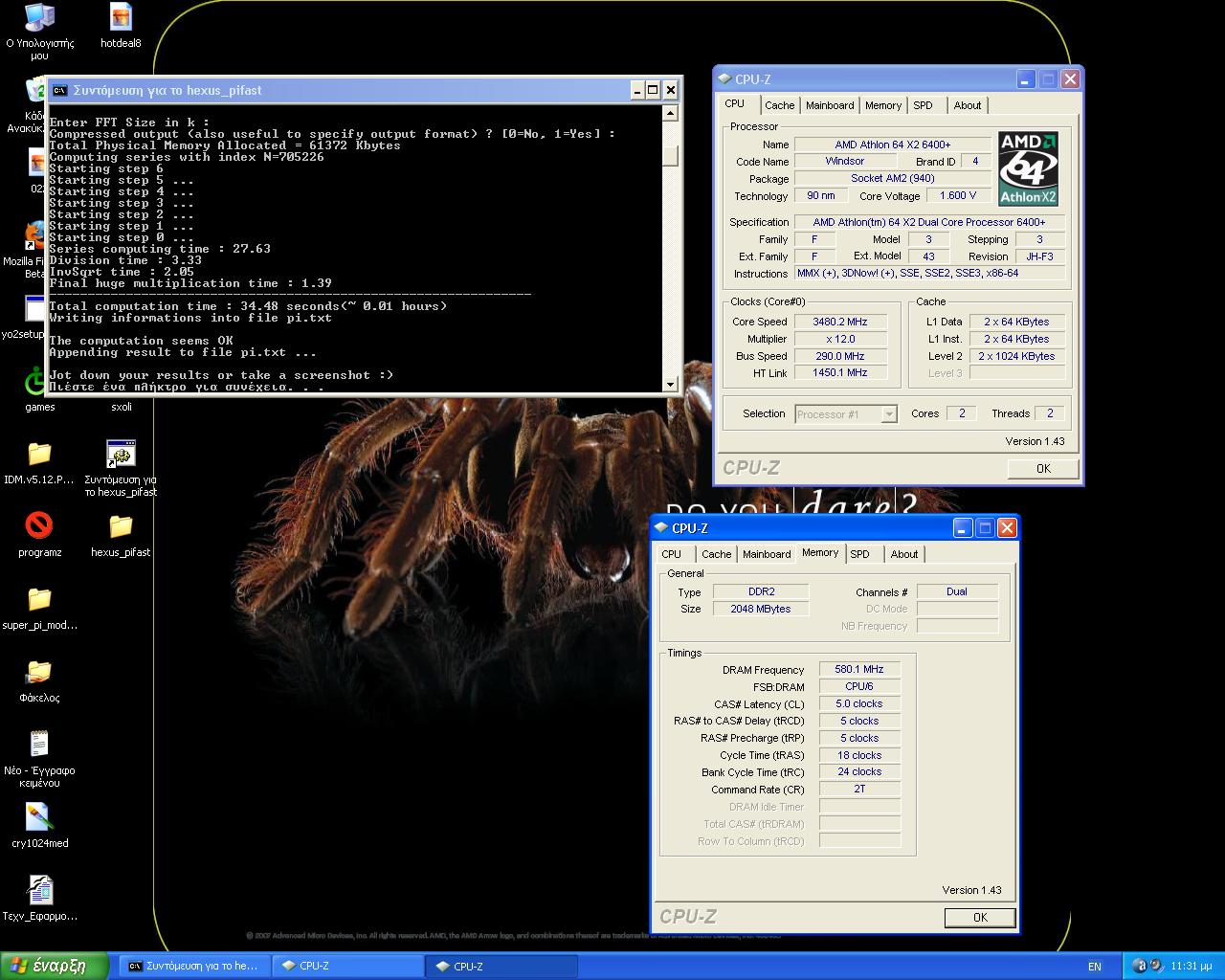Open the About tab in upper CPU-Z

click(968, 105)
